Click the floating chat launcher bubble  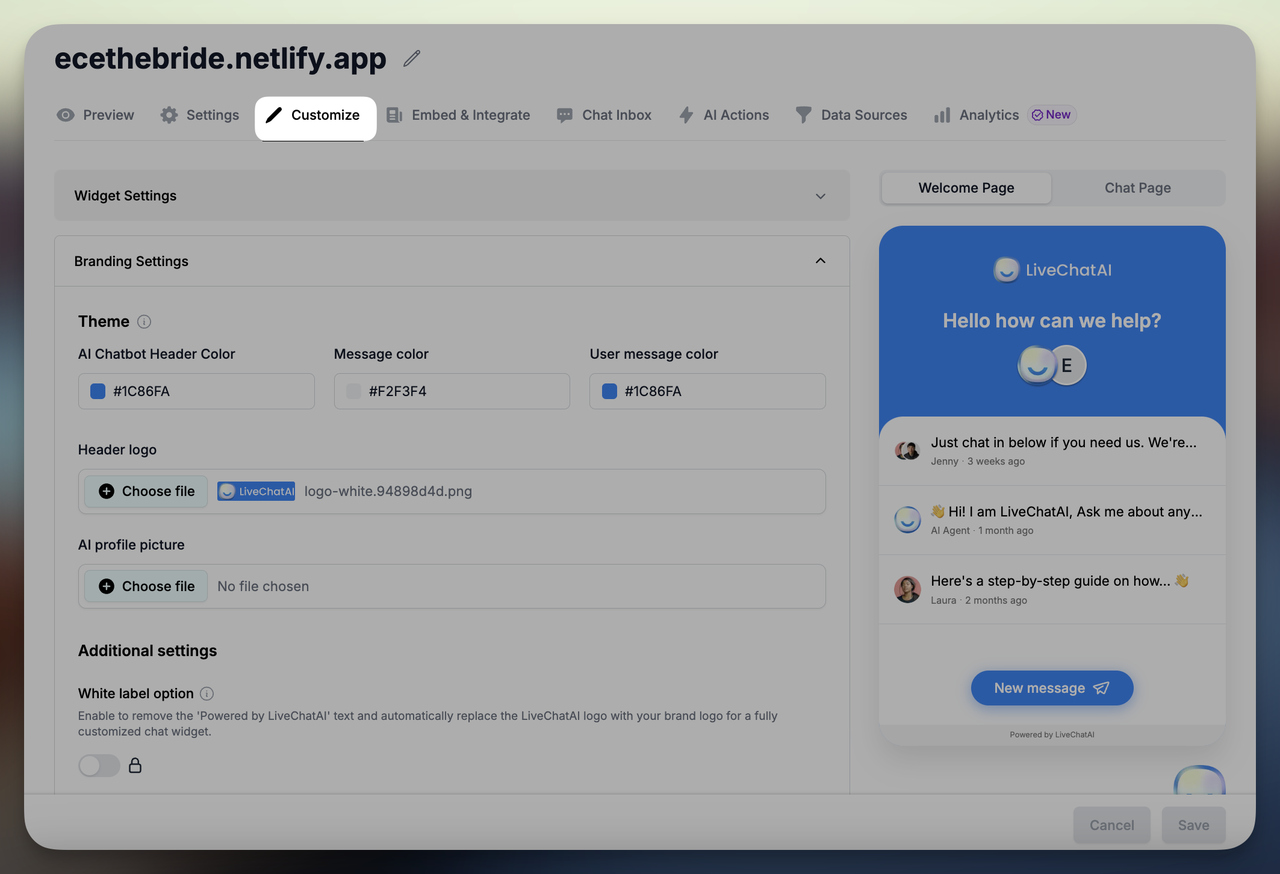[1199, 781]
